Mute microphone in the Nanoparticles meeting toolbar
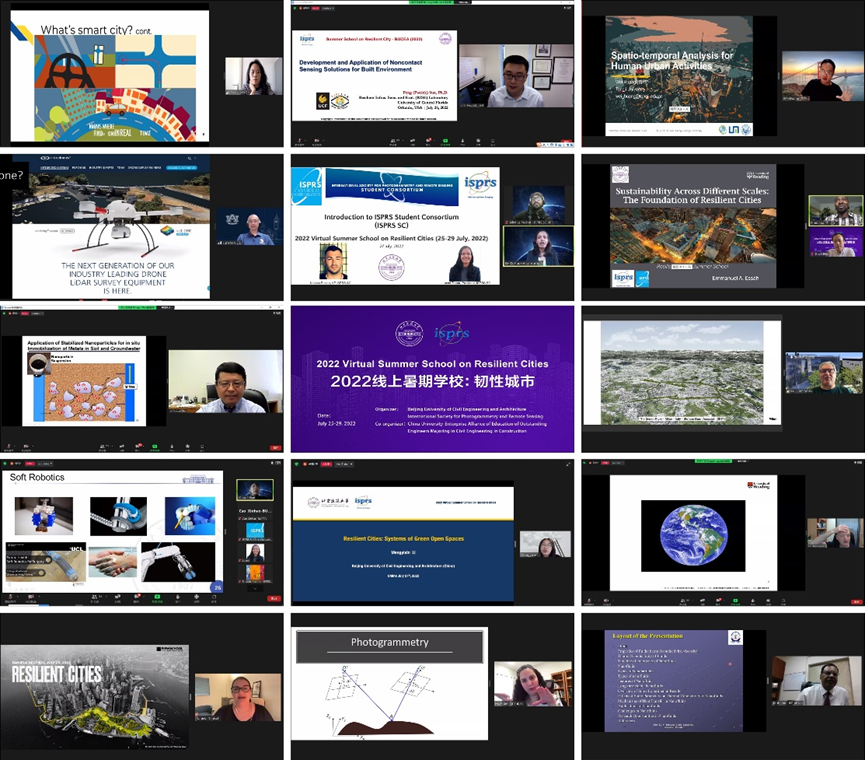This screenshot has height=760, width=865. click(x=9, y=446)
